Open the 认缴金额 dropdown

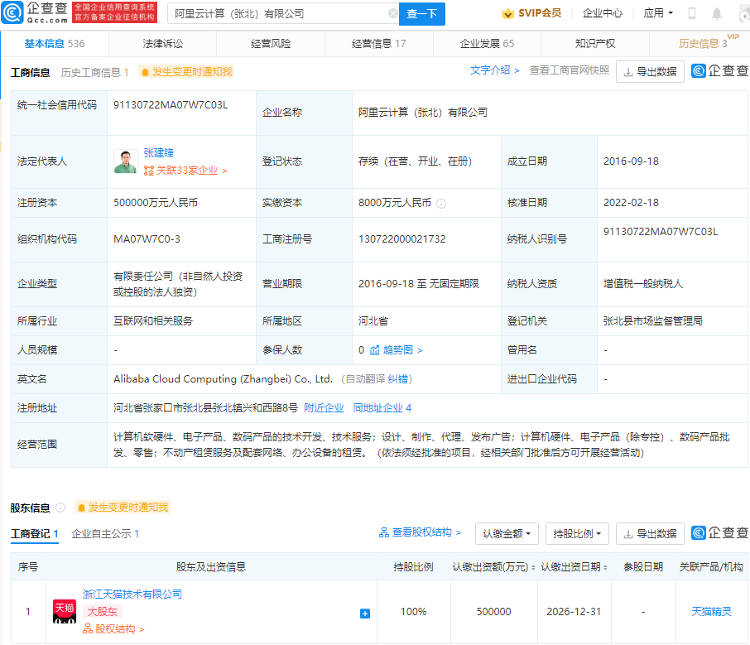point(507,534)
